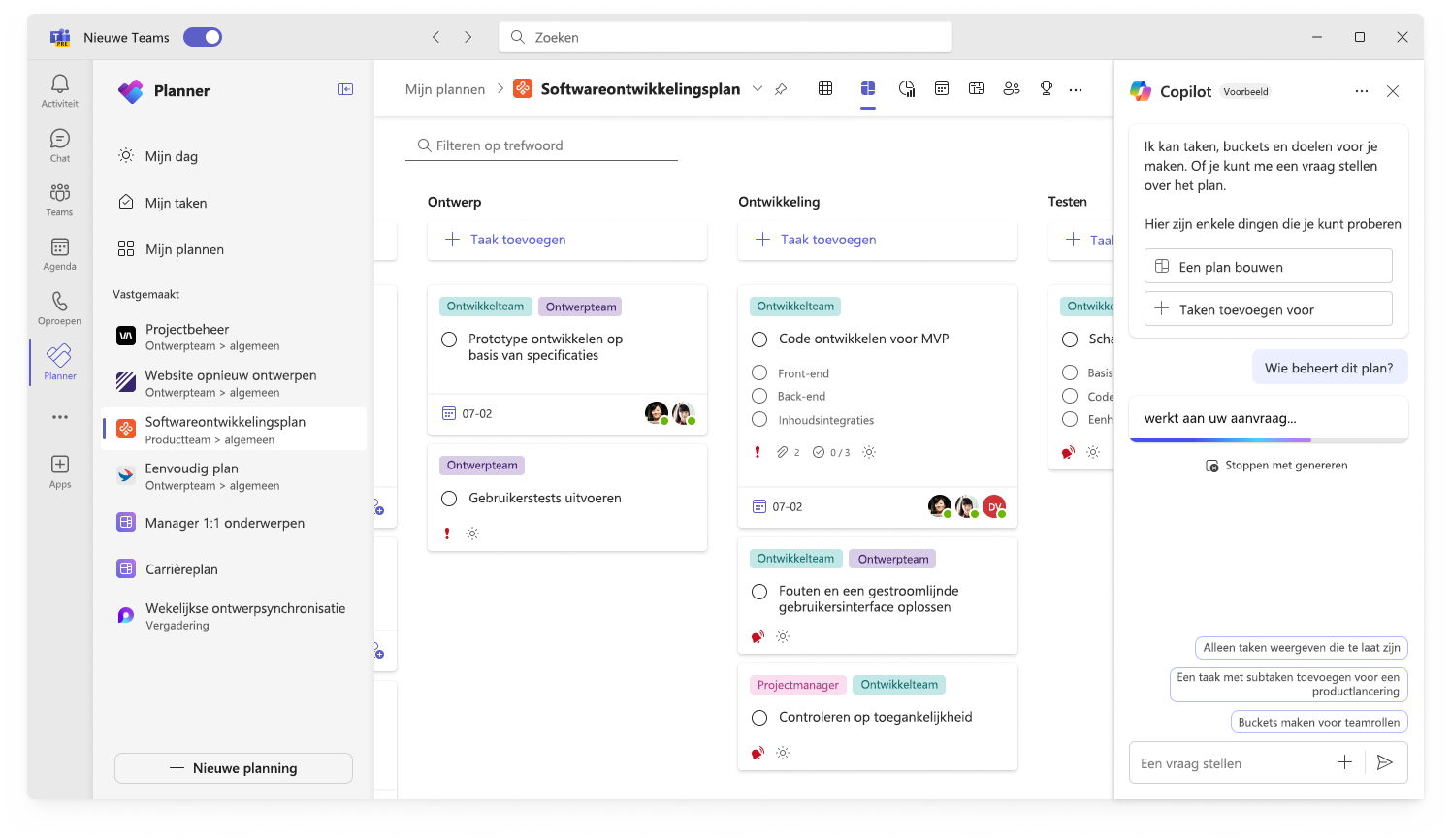The height and width of the screenshot is (840, 1451).
Task: Click the Zoeken search box
Action: pyautogui.click(x=725, y=37)
